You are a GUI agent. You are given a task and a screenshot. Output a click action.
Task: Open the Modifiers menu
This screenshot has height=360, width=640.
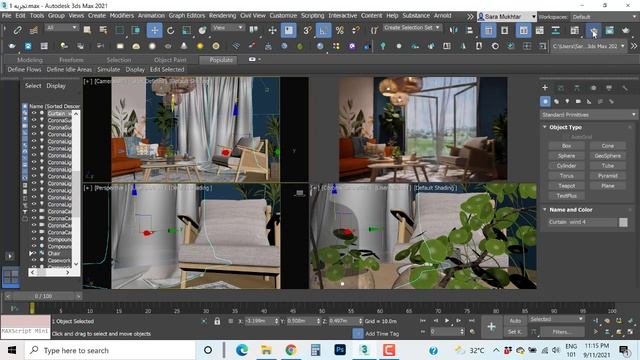(122, 16)
